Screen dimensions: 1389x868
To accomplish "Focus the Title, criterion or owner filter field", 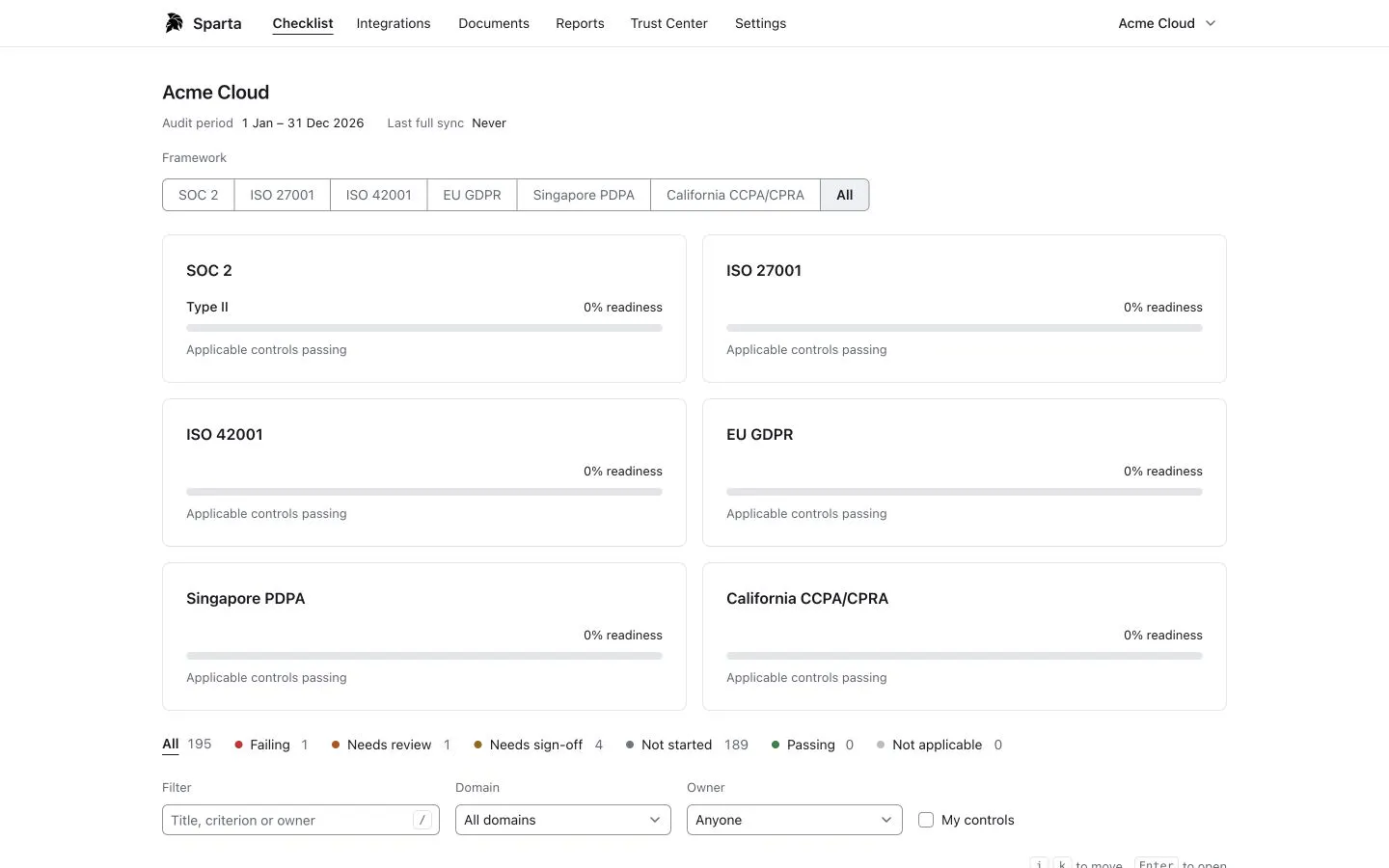I will point(301,820).
